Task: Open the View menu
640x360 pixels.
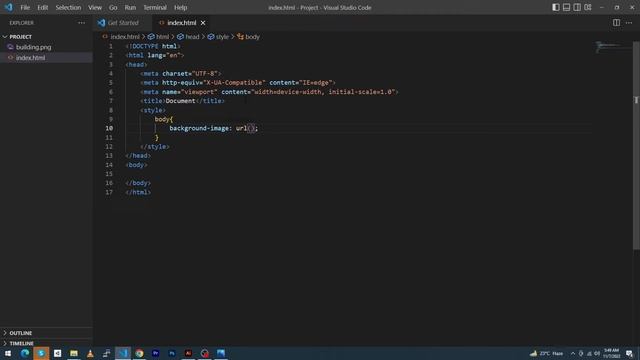Action: (x=95, y=7)
